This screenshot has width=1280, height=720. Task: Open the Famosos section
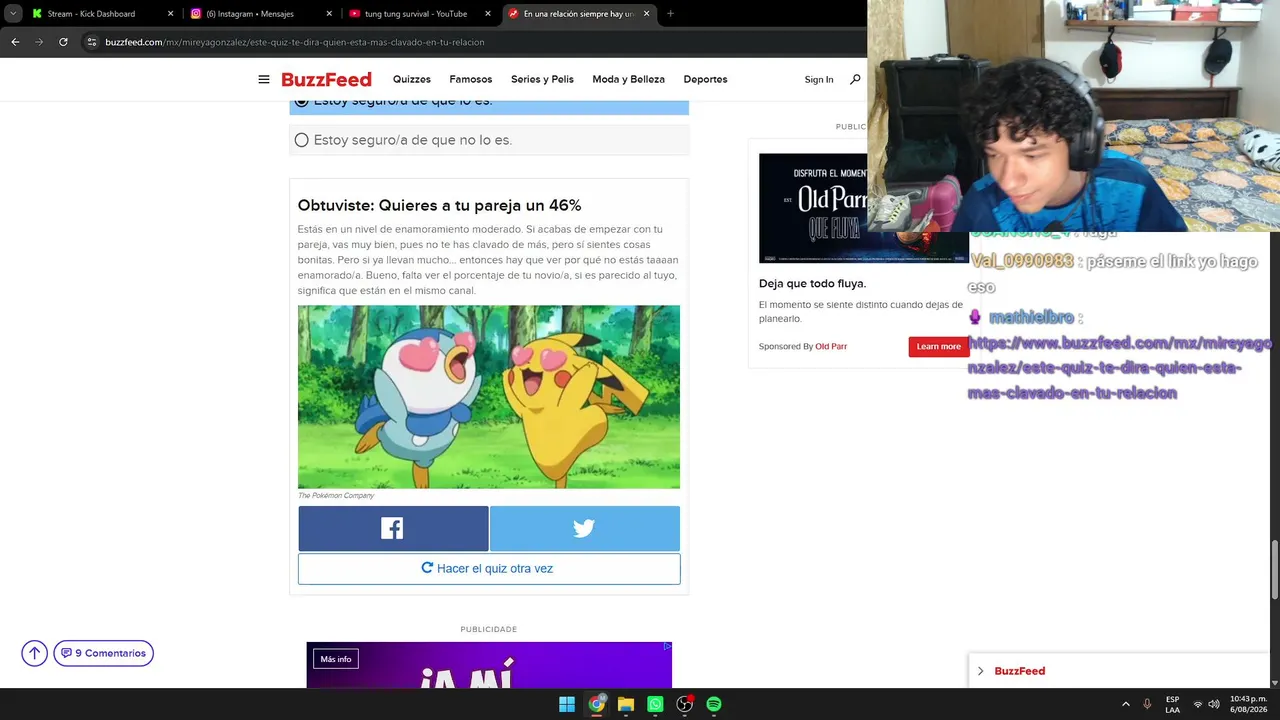471,80
